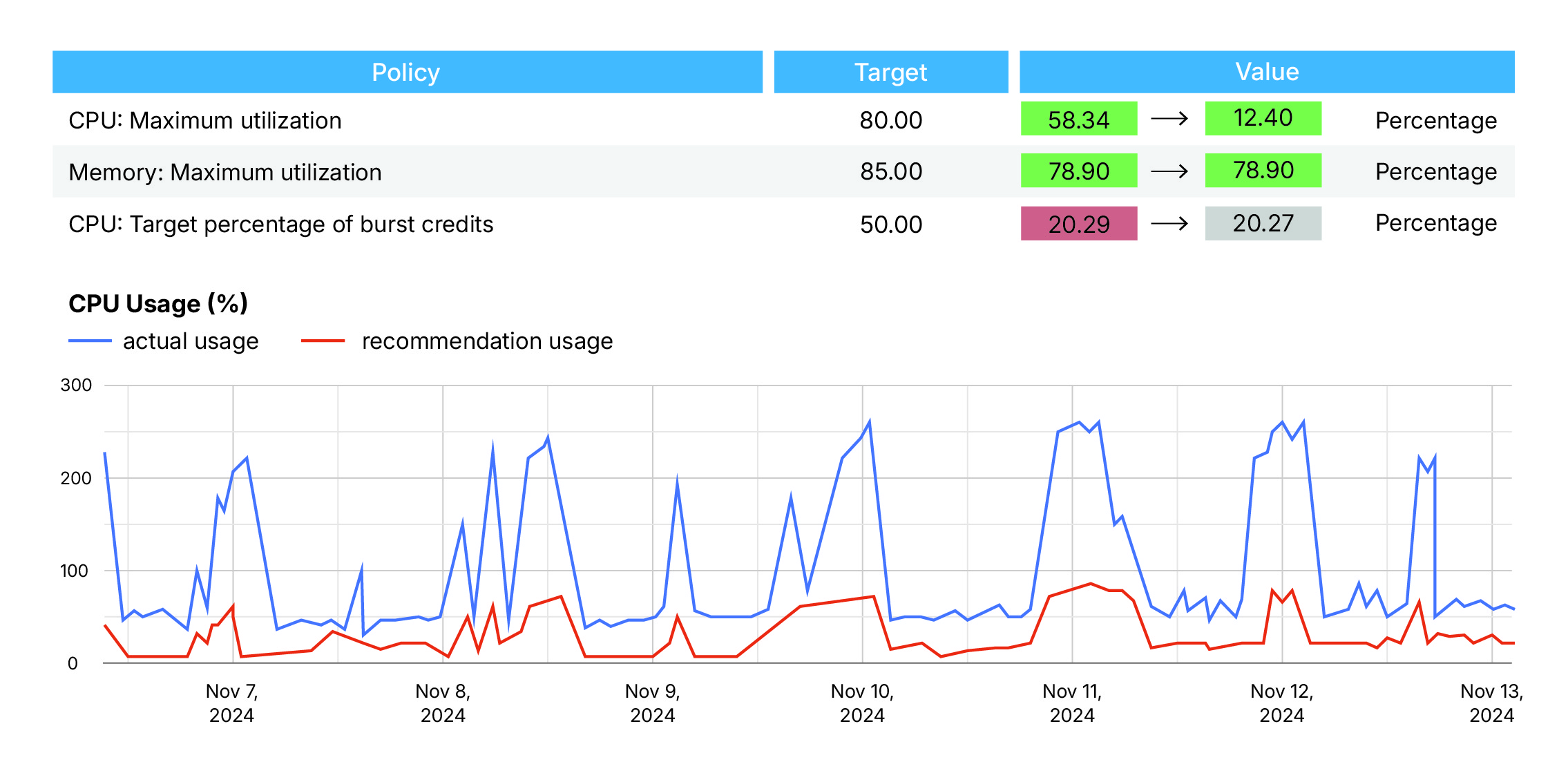Click the red recommendation usage legend line
The image size is (1568, 771).
point(323,341)
